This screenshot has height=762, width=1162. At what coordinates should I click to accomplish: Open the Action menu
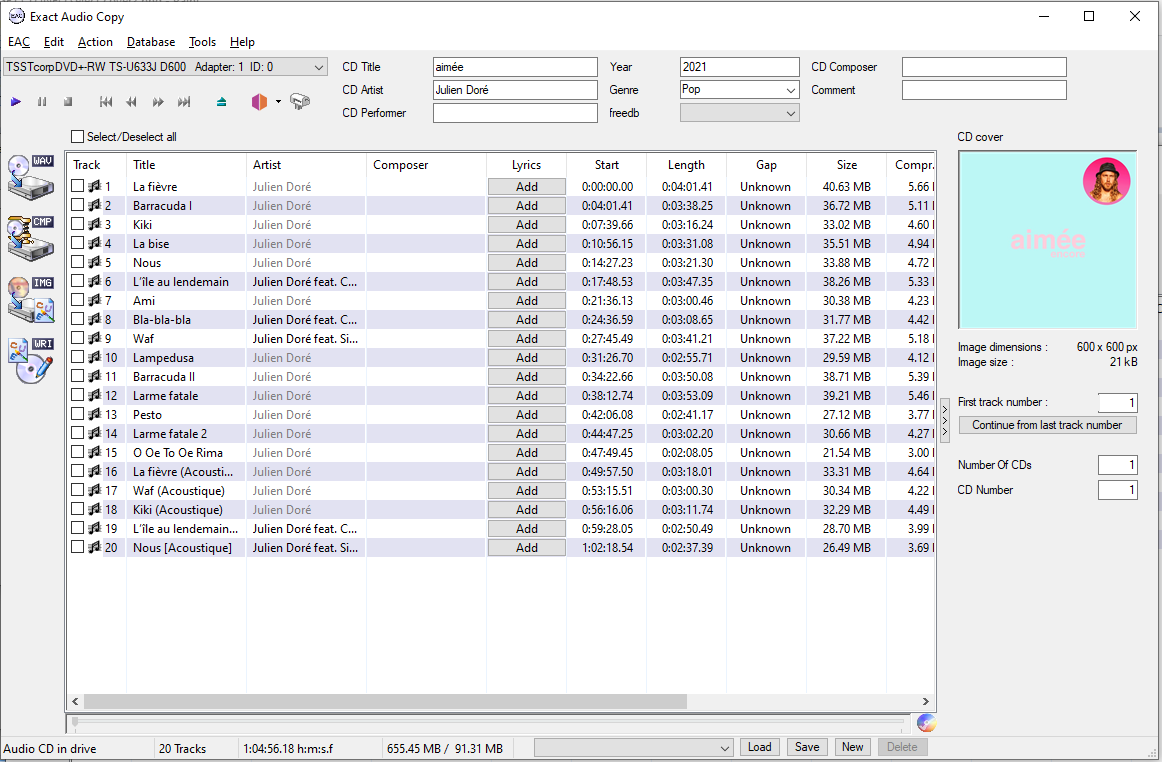[x=95, y=42]
